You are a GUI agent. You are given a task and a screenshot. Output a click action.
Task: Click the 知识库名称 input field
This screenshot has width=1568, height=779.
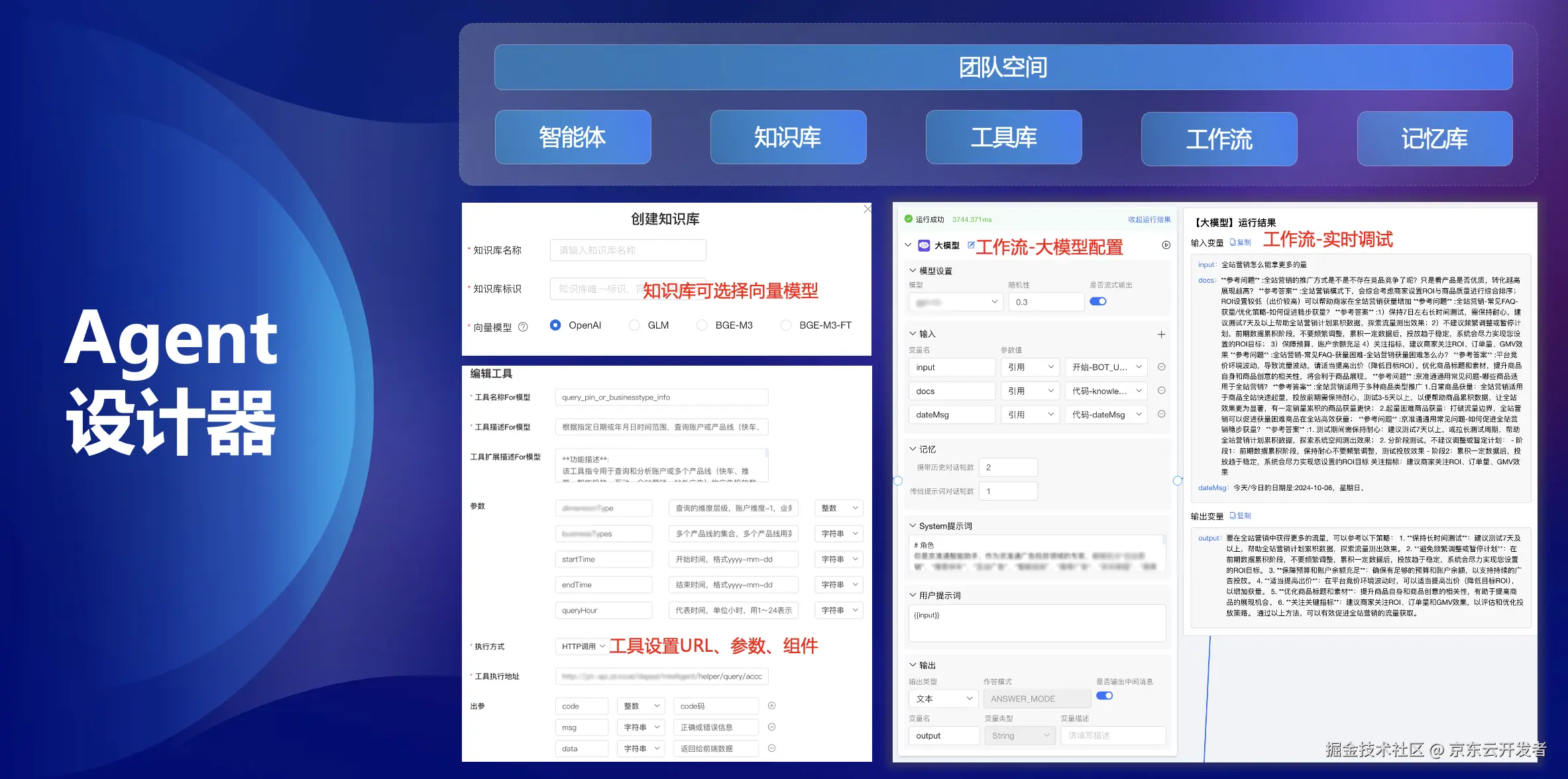(627, 250)
